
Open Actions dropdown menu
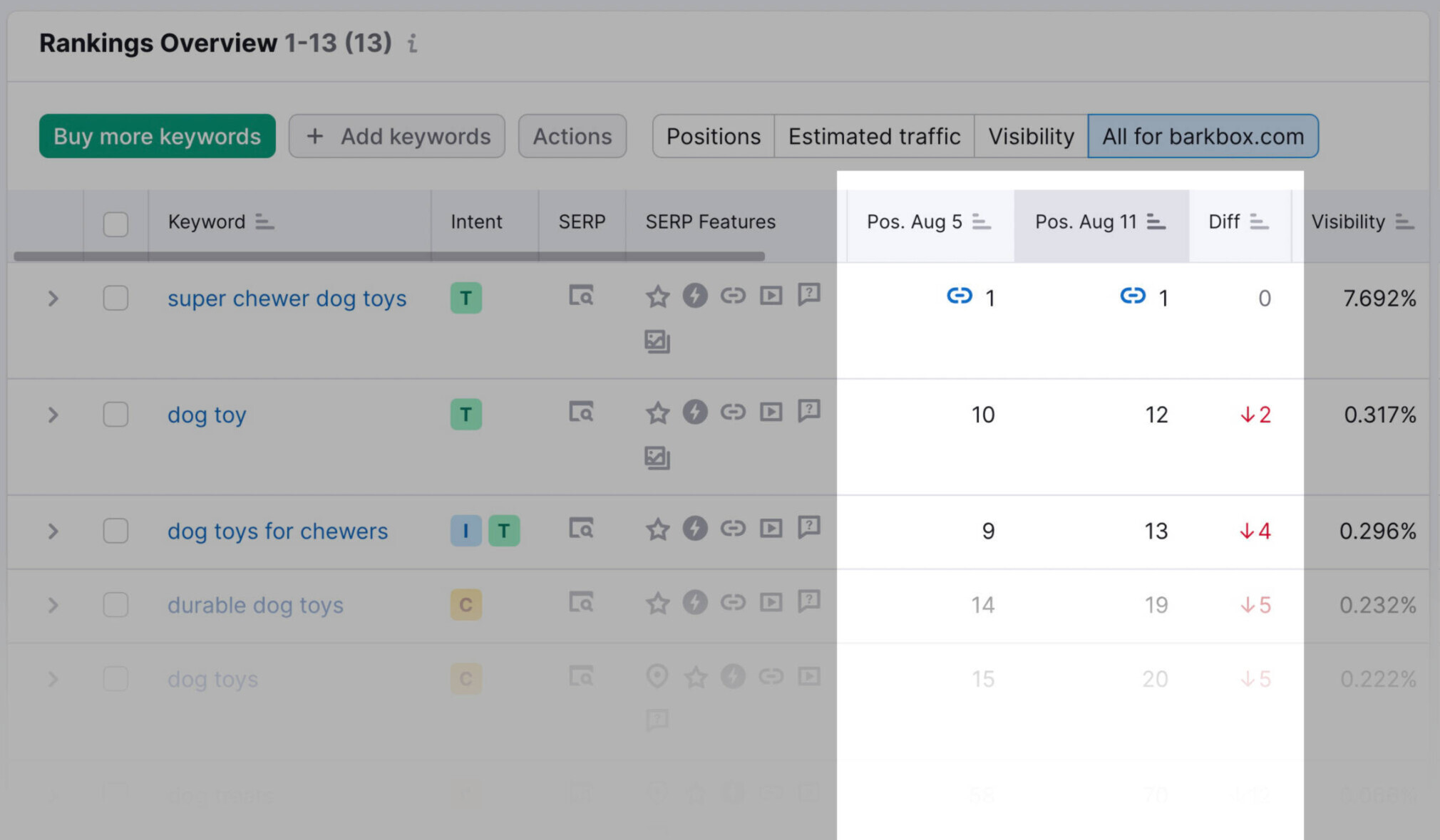570,136
